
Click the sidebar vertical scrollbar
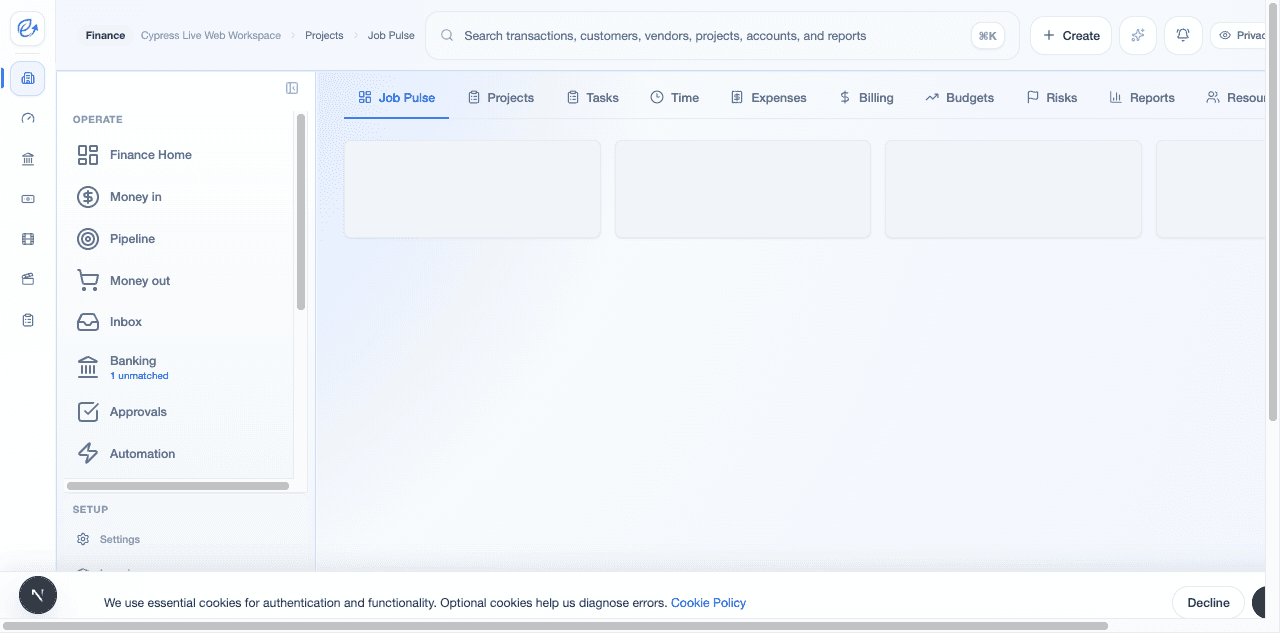tap(301, 212)
